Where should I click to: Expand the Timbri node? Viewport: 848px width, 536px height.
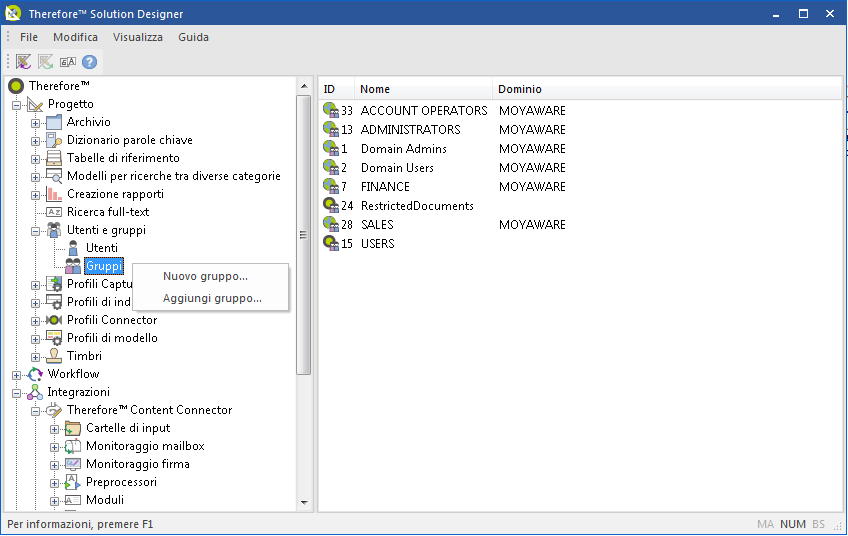click(x=36, y=357)
